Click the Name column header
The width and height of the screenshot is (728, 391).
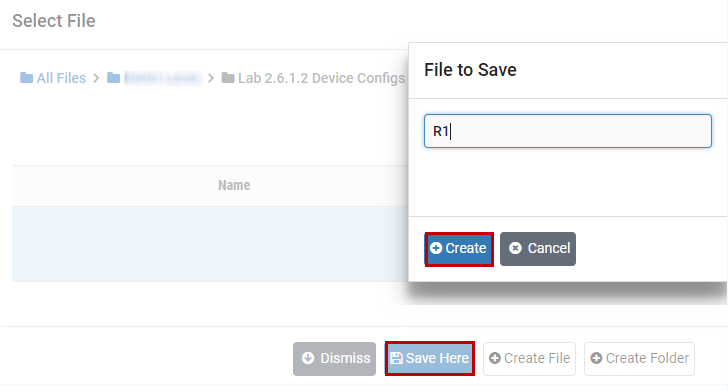(x=234, y=185)
